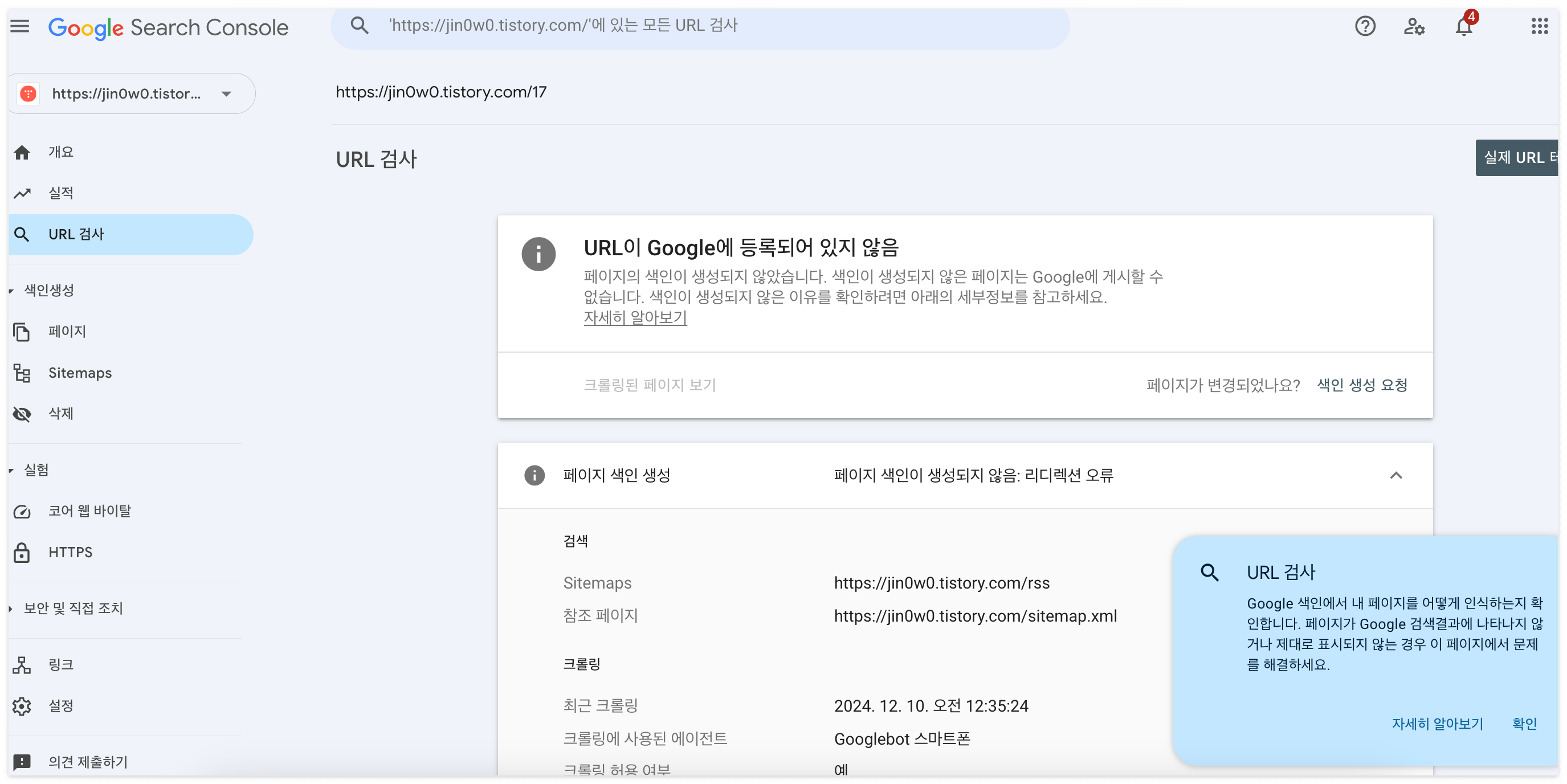This screenshot has height=784, width=1567.
Task: Click the sitemap tree icon beside Sitemaps
Action: point(22,373)
